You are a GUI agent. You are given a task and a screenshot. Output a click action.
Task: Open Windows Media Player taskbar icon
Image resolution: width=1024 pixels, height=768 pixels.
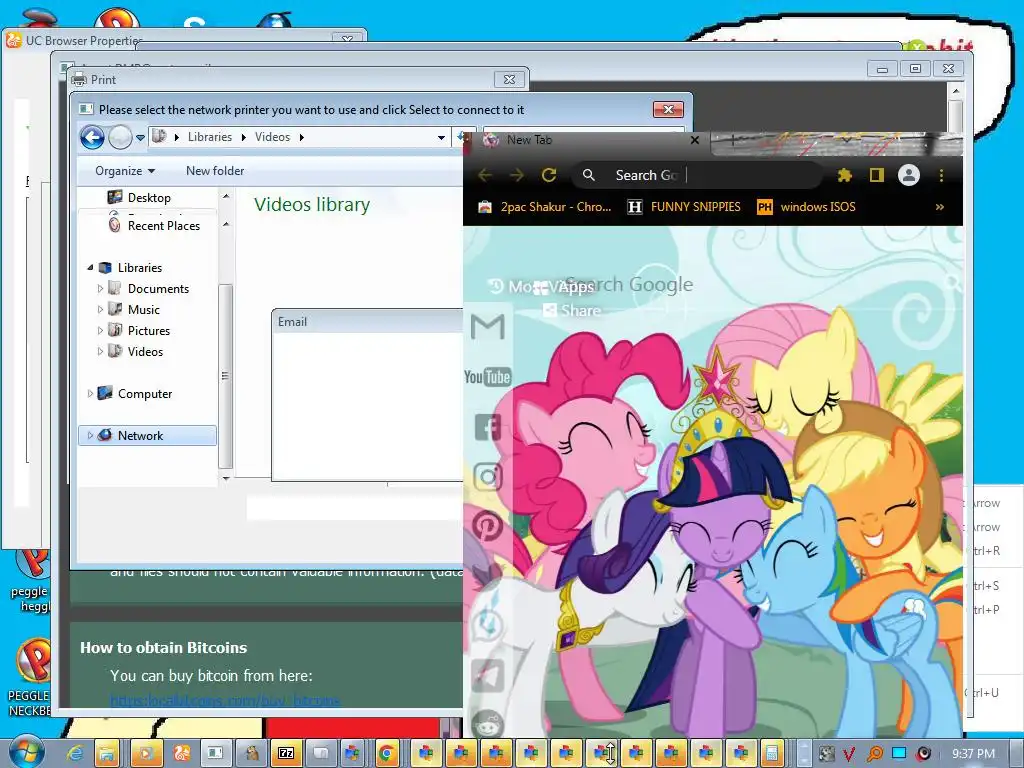pos(145,754)
